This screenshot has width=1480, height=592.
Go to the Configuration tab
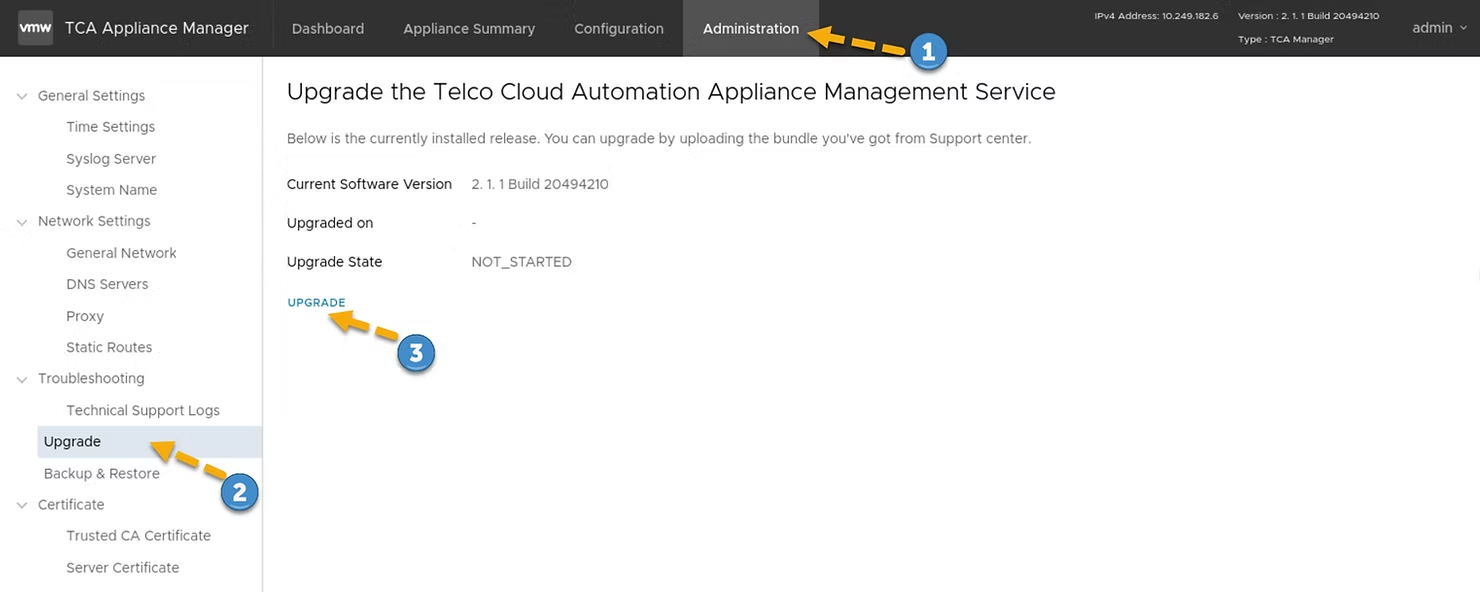coord(618,28)
